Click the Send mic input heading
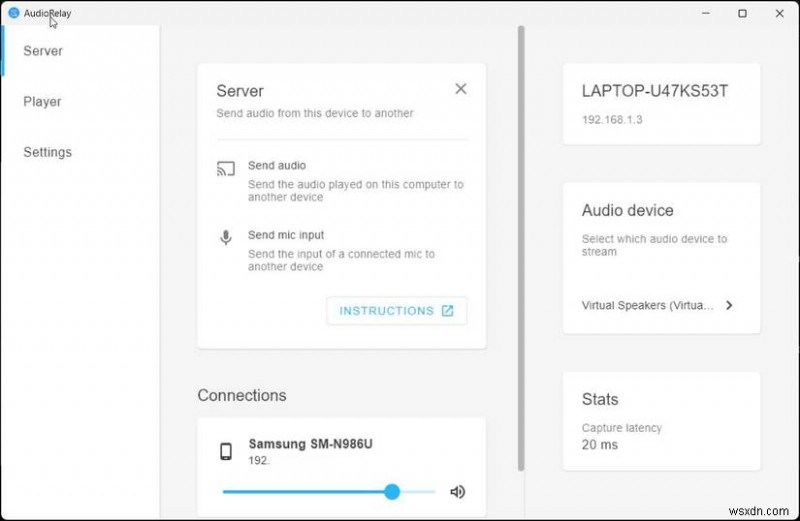This screenshot has height=521, width=800. (x=286, y=235)
